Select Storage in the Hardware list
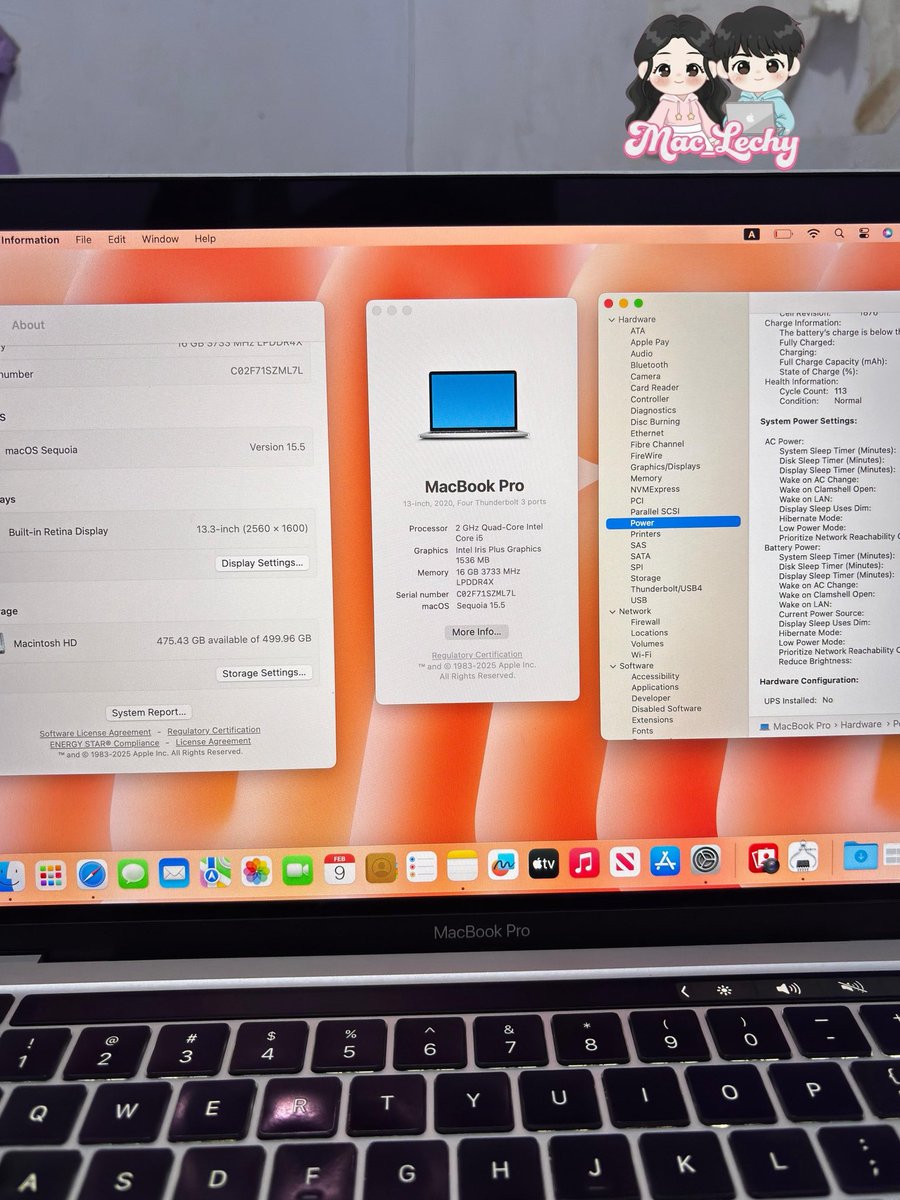900x1200 pixels. [645, 578]
